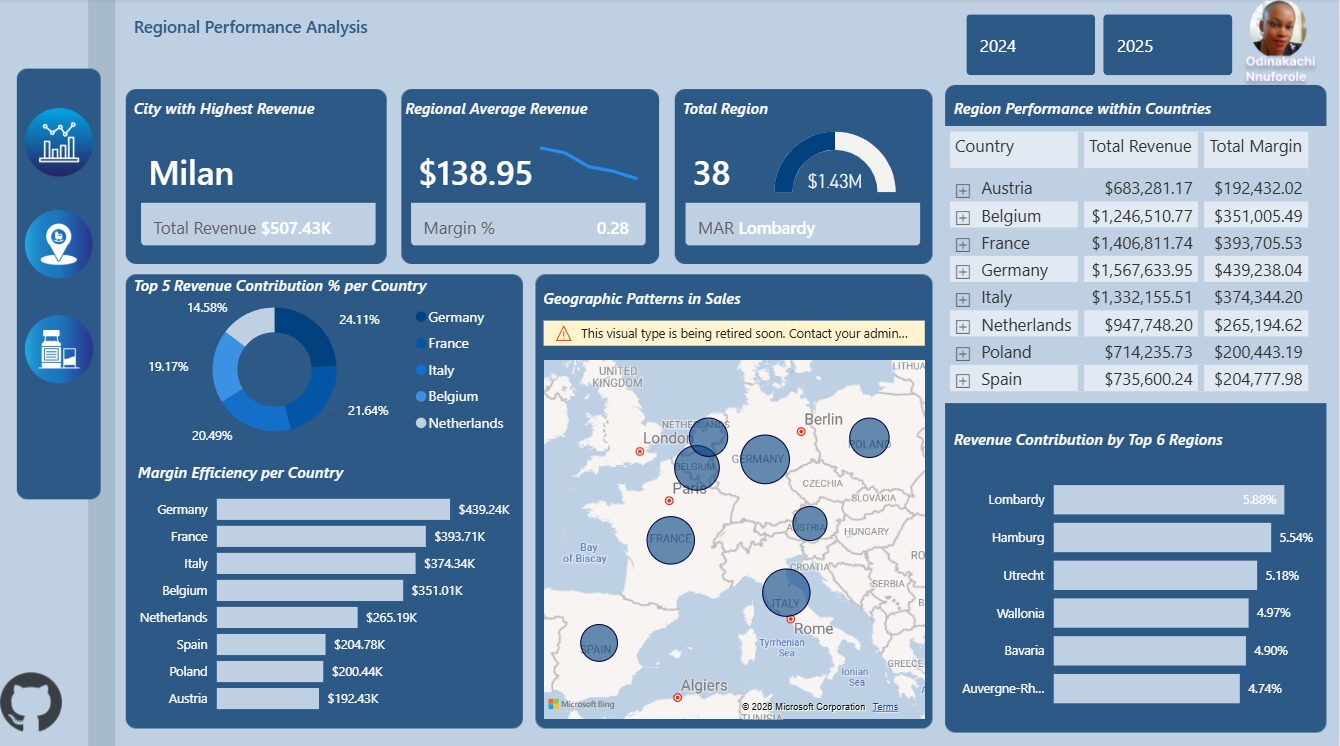Open the map Terms link
This screenshot has height=746, width=1340.
point(884,707)
